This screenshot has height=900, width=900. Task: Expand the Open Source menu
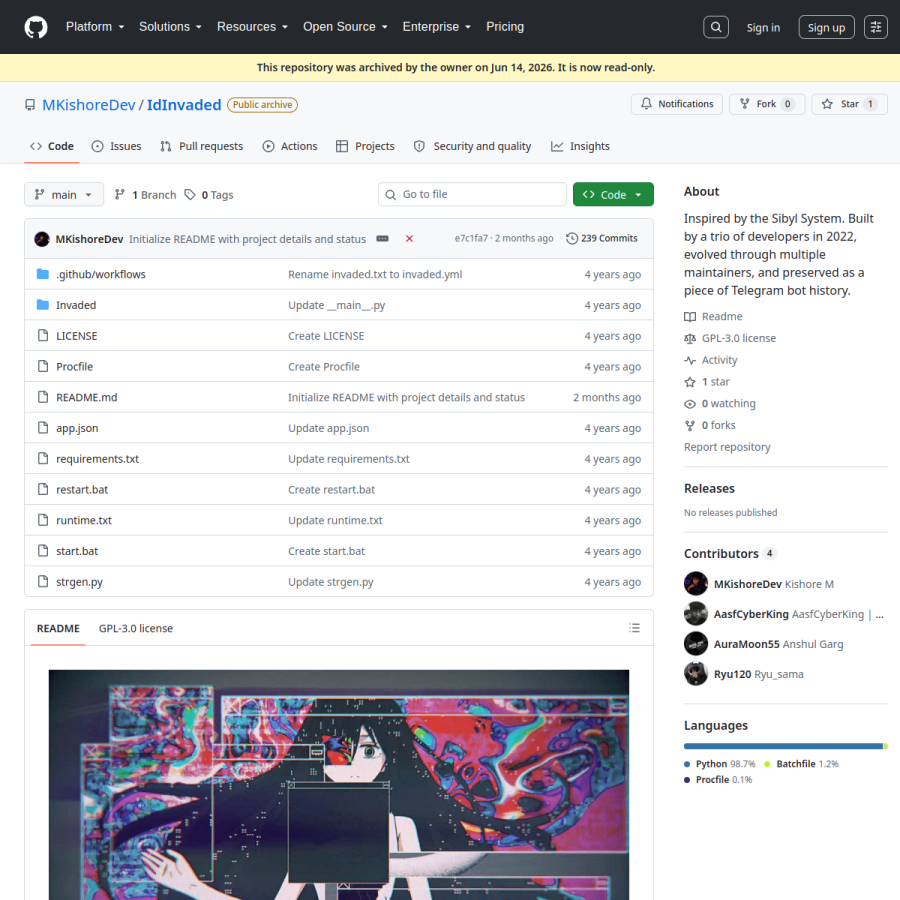(345, 27)
